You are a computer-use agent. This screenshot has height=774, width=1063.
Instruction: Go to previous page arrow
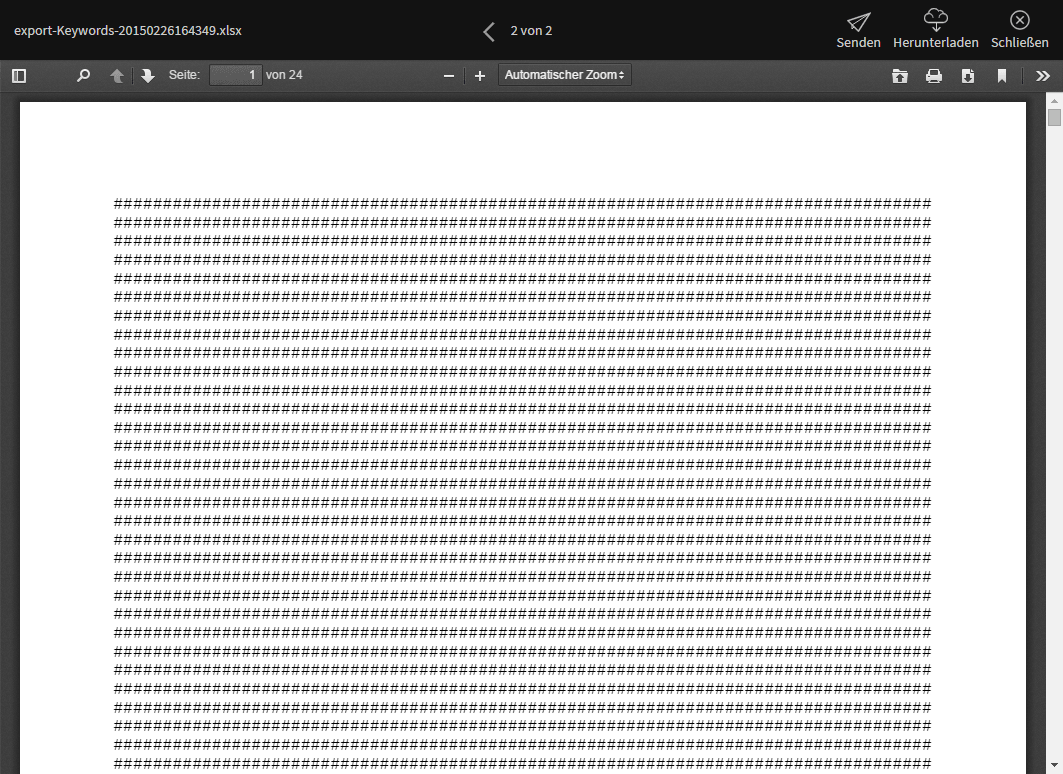[117, 76]
